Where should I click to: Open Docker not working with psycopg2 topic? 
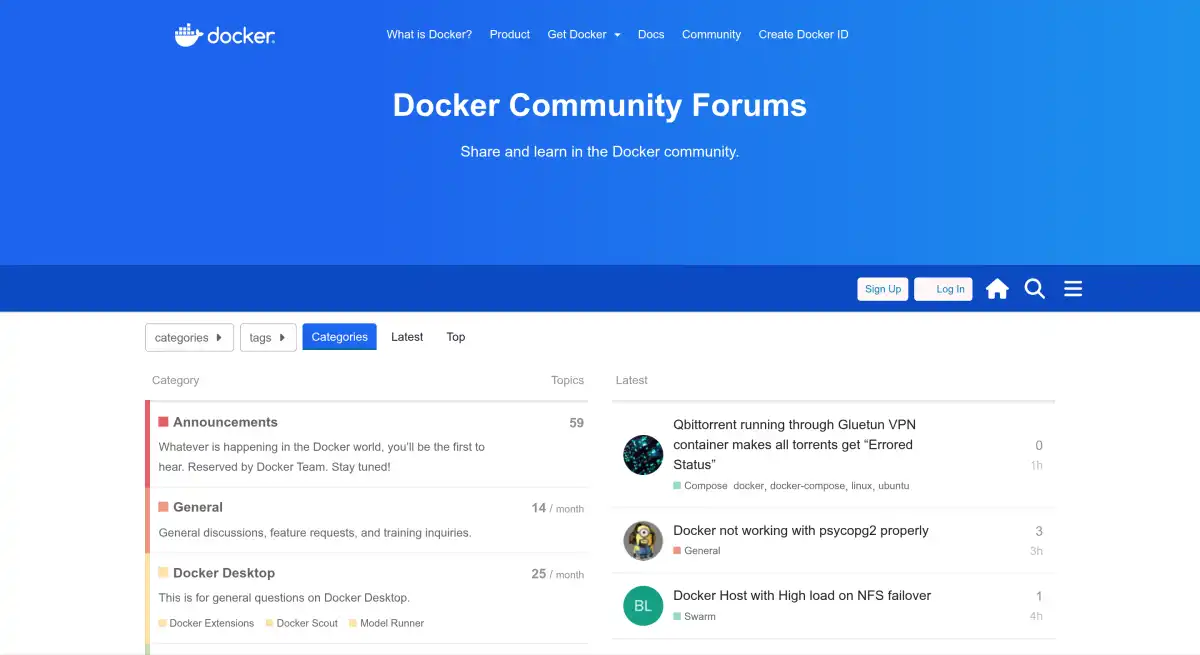[x=801, y=530]
